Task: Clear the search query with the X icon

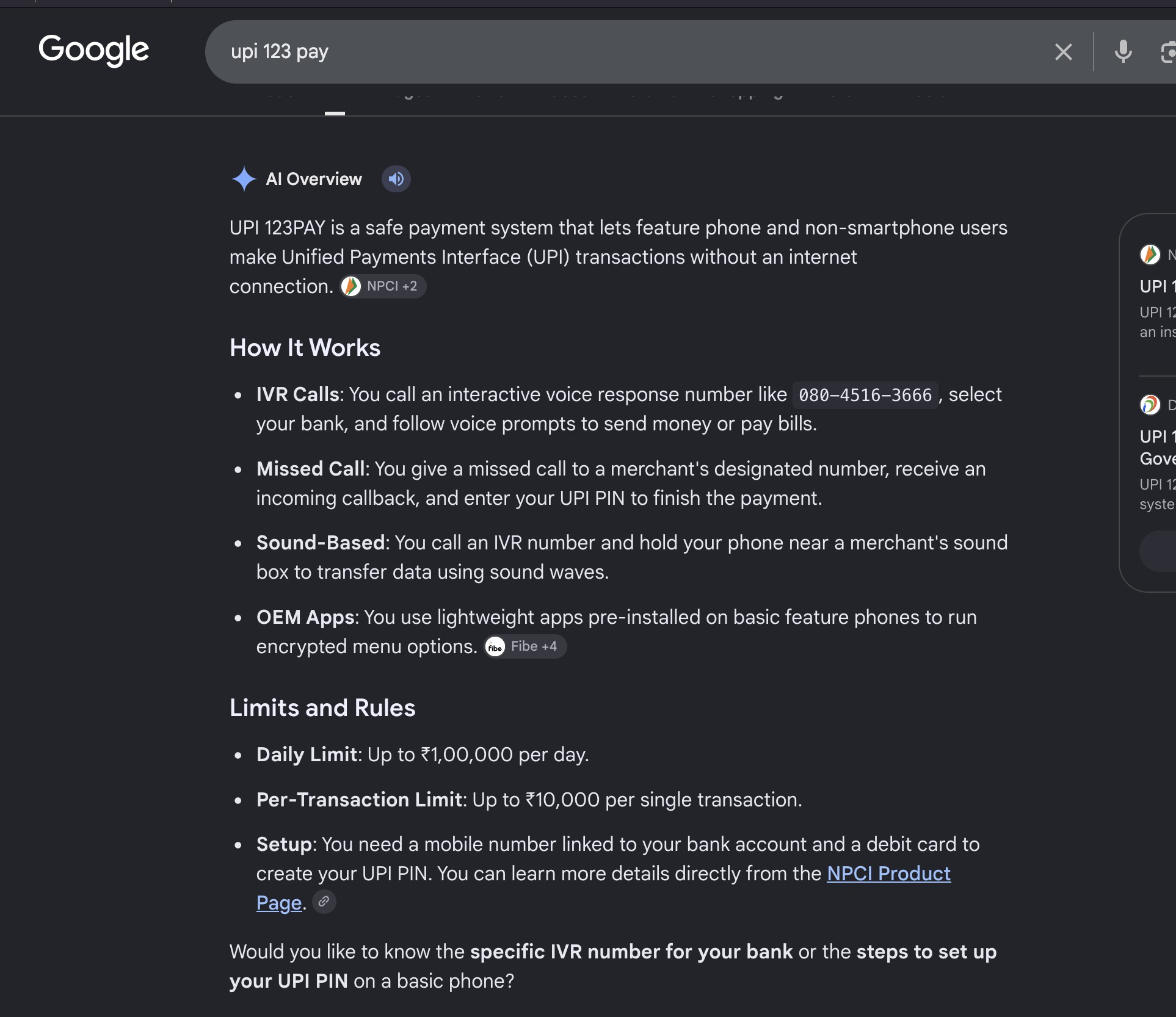Action: 1064,52
